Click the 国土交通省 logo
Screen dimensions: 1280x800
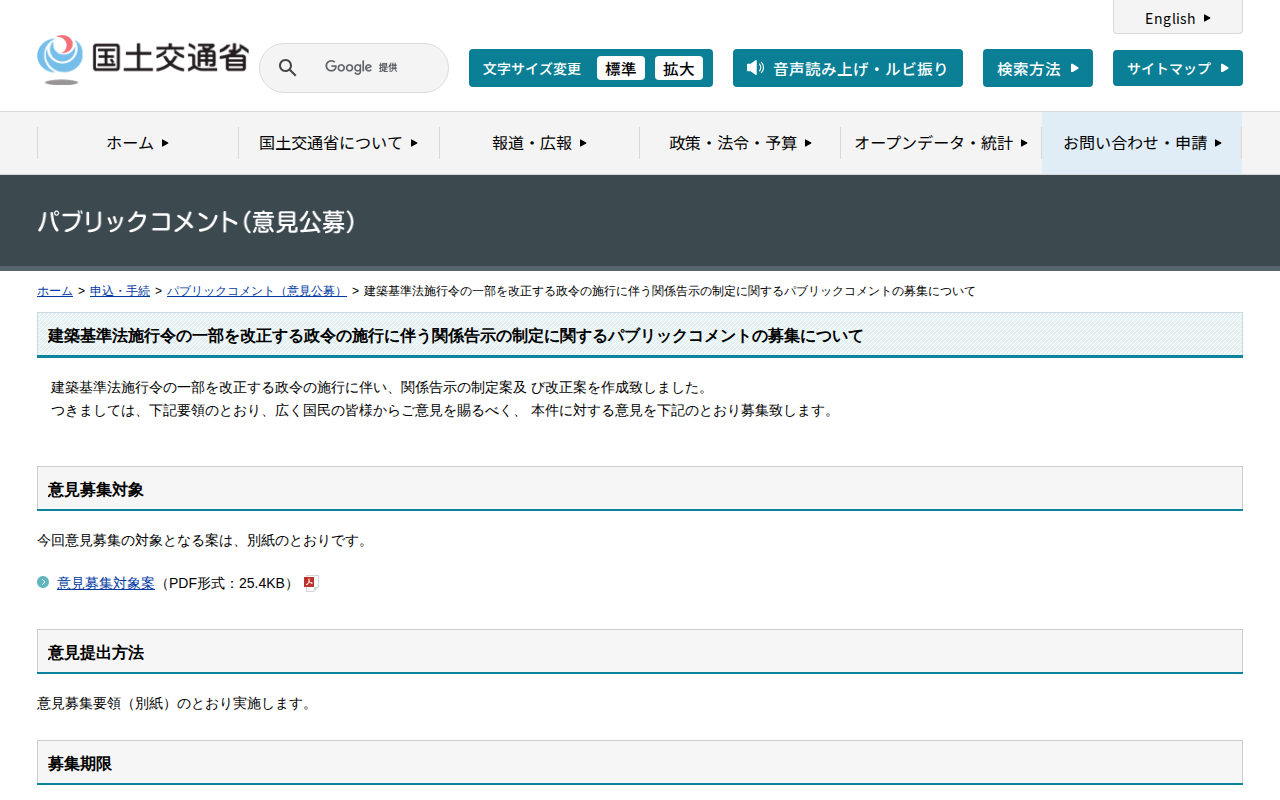(142, 59)
